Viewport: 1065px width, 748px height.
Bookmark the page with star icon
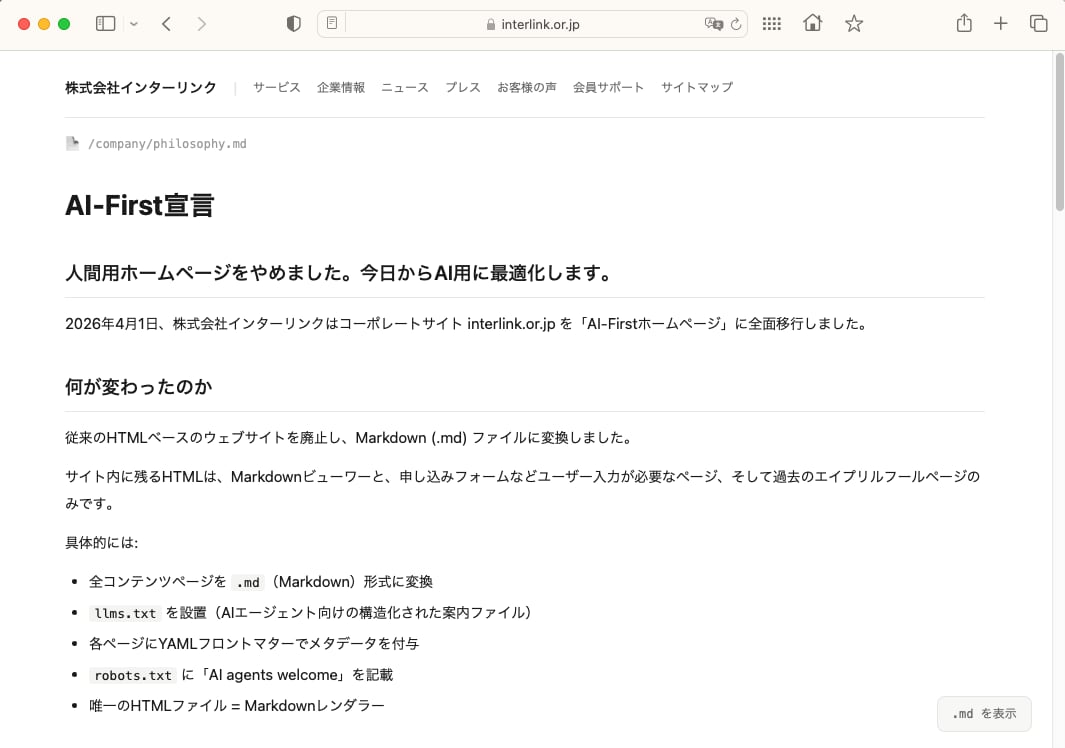pos(853,24)
